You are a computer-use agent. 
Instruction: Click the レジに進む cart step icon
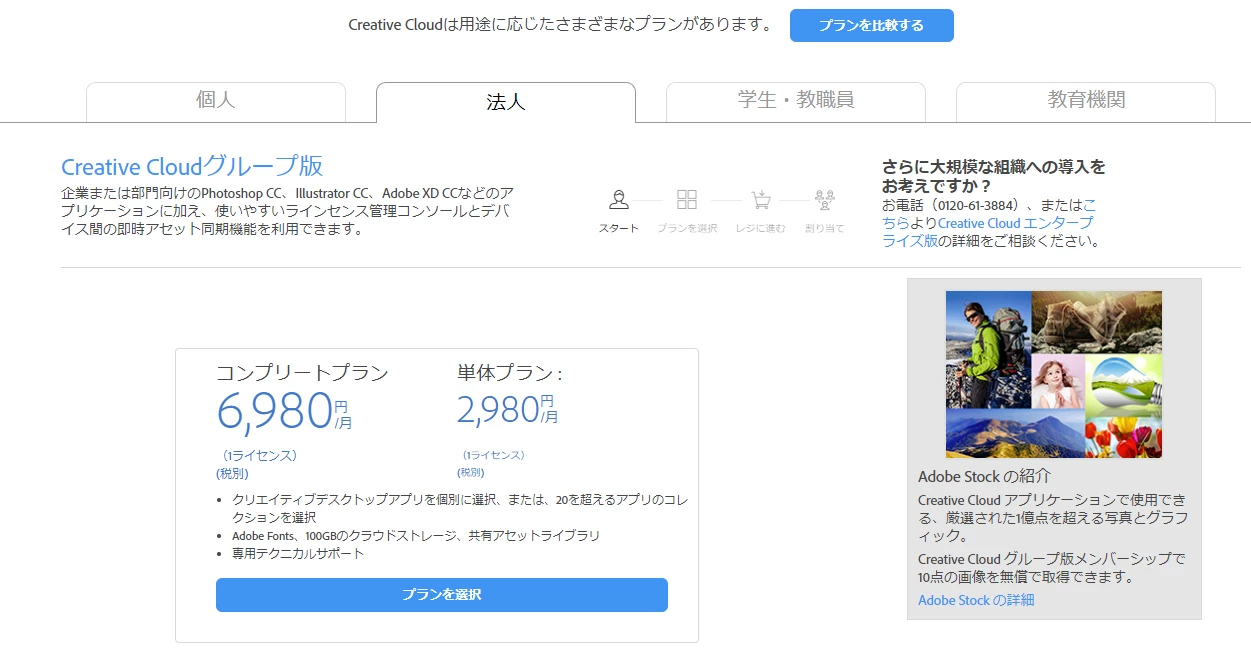(x=761, y=200)
